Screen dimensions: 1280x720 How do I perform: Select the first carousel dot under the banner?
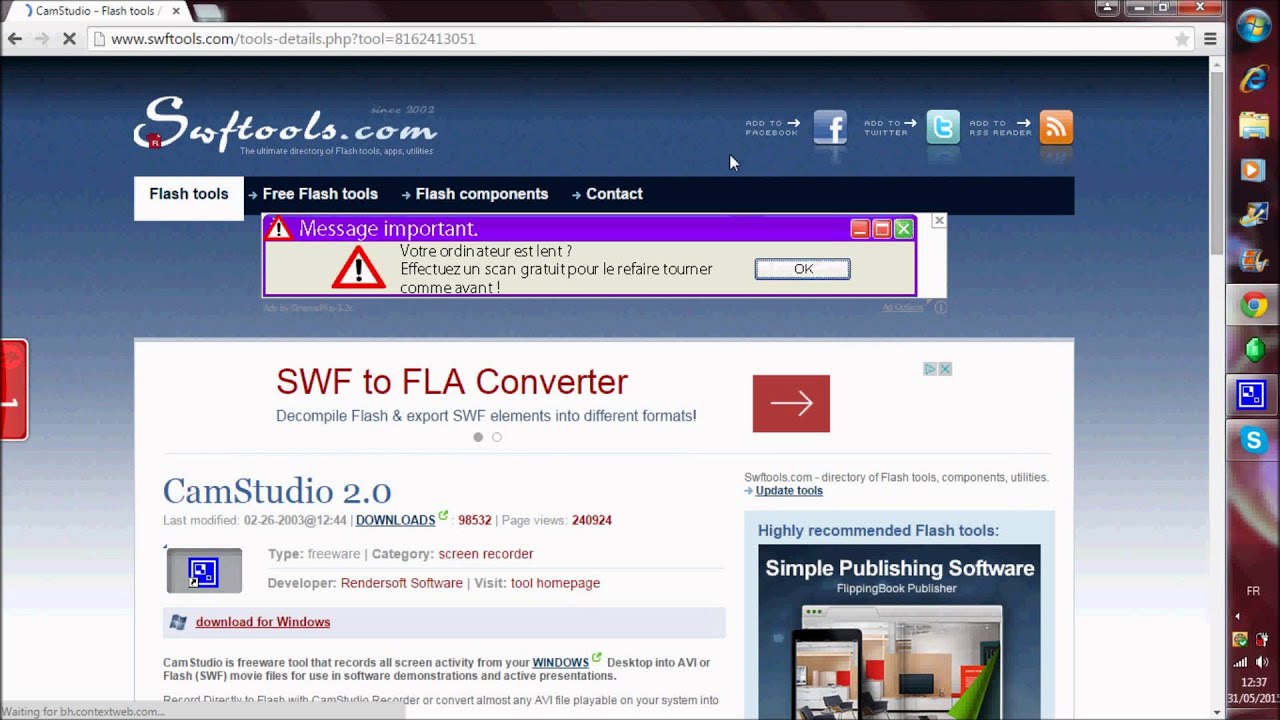pos(478,437)
